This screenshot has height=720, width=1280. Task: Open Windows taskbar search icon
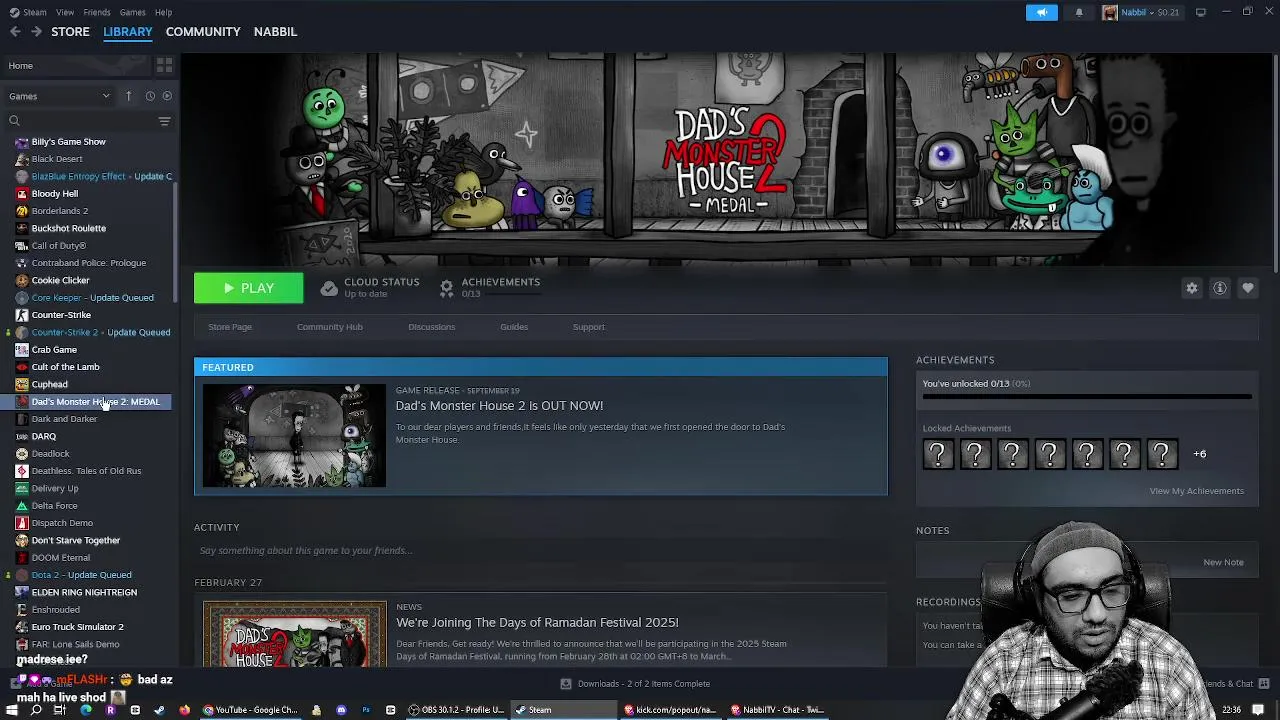(36, 710)
